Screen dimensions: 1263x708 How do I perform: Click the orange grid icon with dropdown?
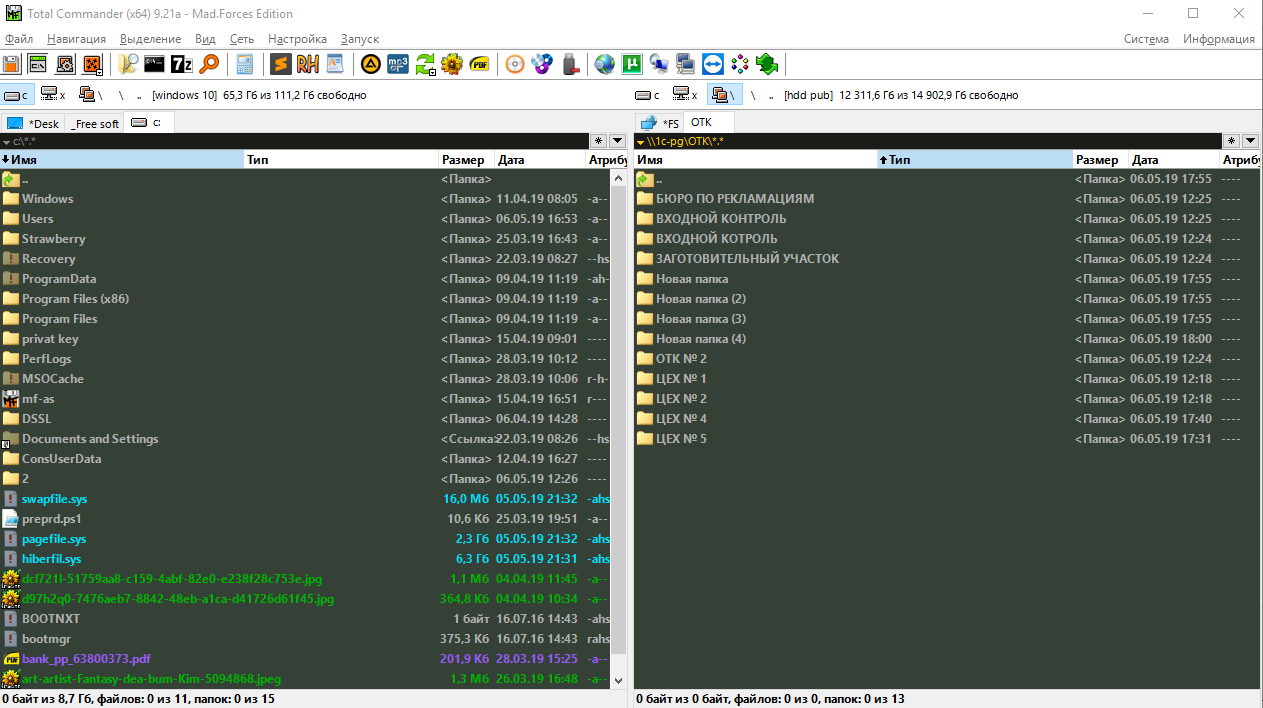pos(92,65)
